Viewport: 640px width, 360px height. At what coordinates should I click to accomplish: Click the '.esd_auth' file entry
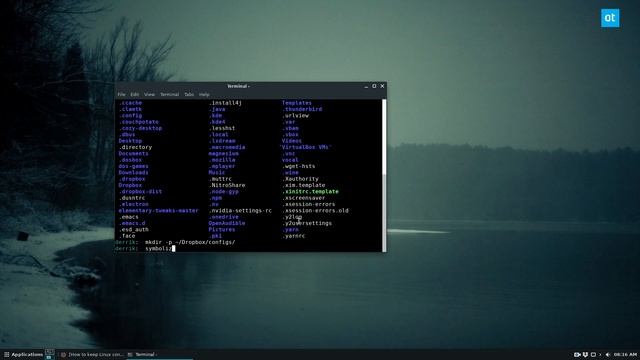[x=133, y=229]
